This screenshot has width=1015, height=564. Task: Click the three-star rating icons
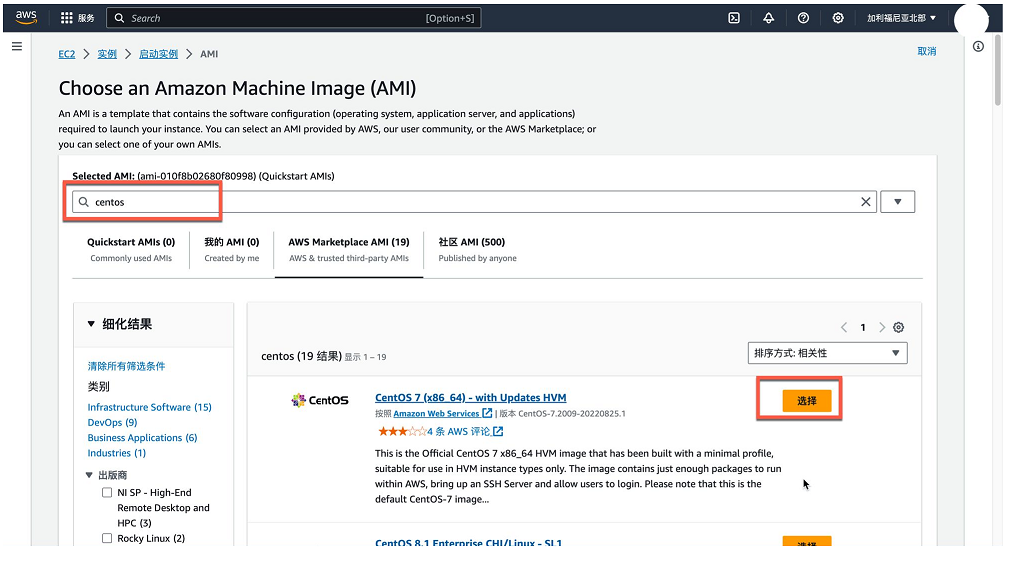[x=401, y=431]
